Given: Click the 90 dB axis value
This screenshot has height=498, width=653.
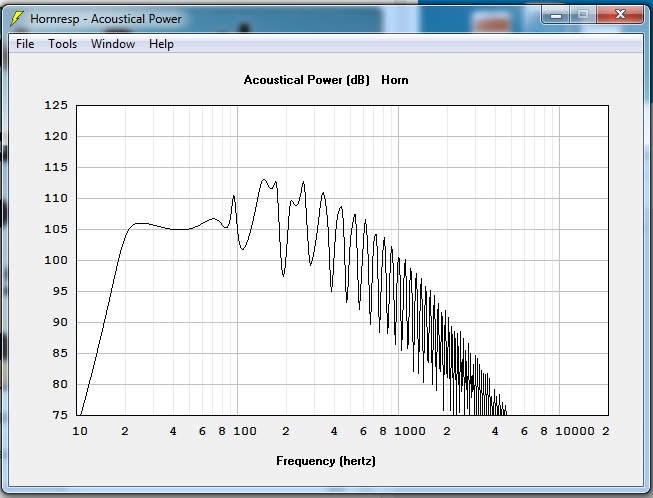Looking at the screenshot, I should [60, 322].
